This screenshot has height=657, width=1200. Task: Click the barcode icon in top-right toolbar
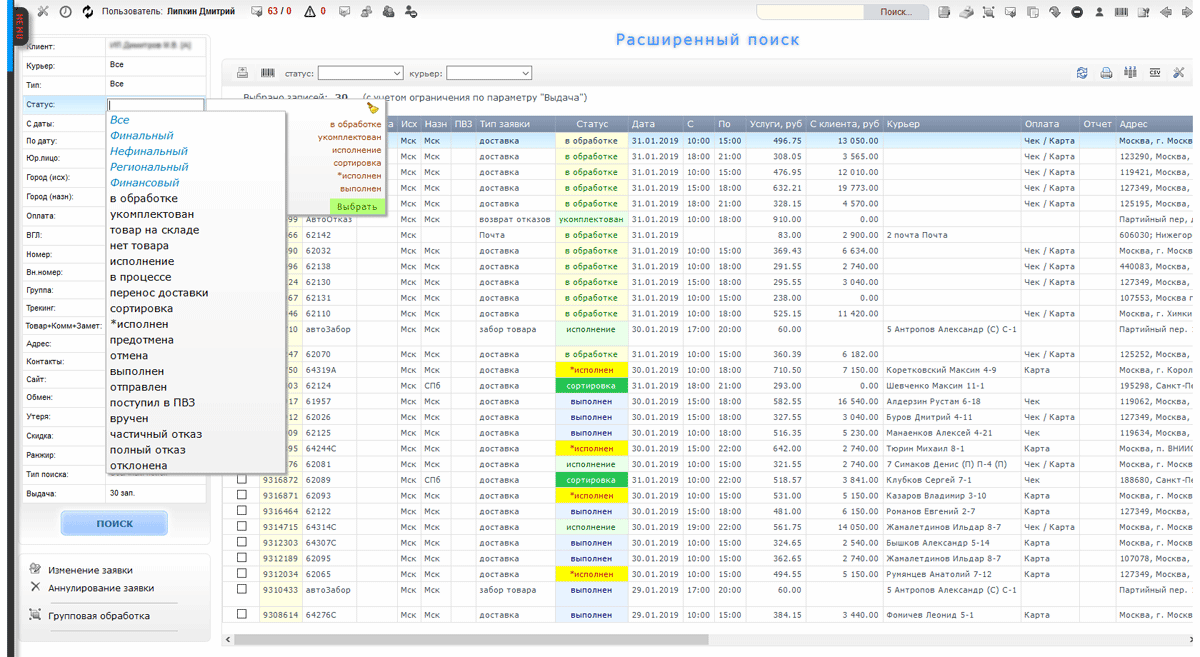click(1121, 12)
